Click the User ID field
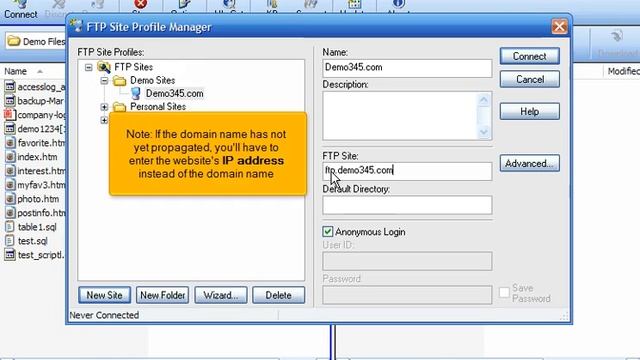The height and width of the screenshot is (360, 640). click(x=407, y=261)
